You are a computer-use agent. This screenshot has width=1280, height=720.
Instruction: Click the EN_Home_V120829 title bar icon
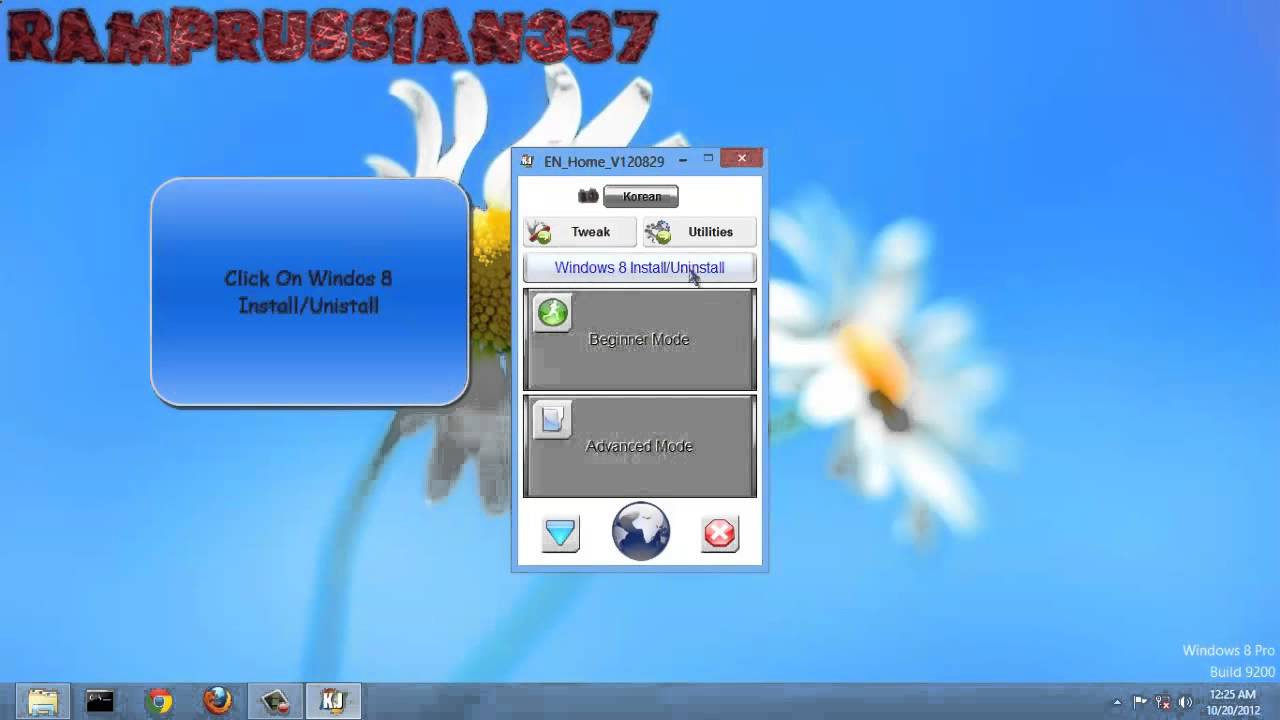528,161
